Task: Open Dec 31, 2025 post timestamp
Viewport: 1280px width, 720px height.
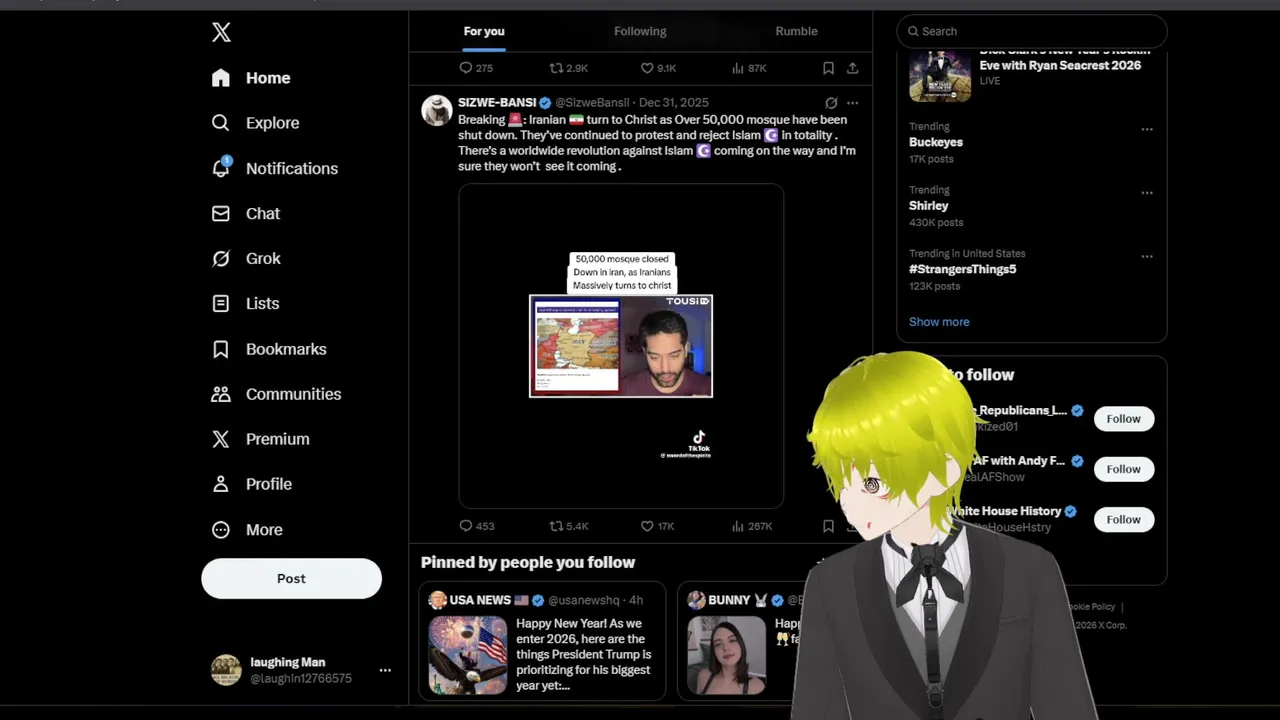Action: point(674,103)
